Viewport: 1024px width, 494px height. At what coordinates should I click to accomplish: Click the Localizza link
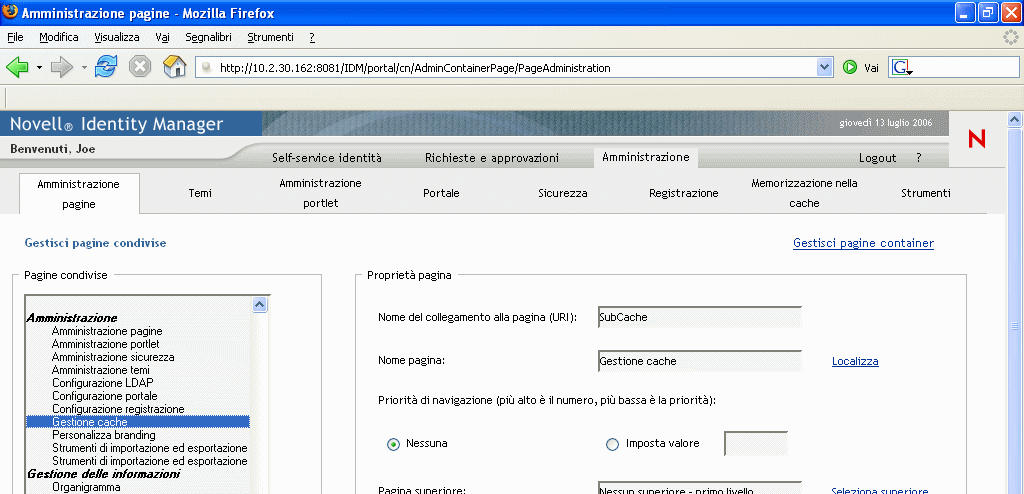tap(855, 361)
